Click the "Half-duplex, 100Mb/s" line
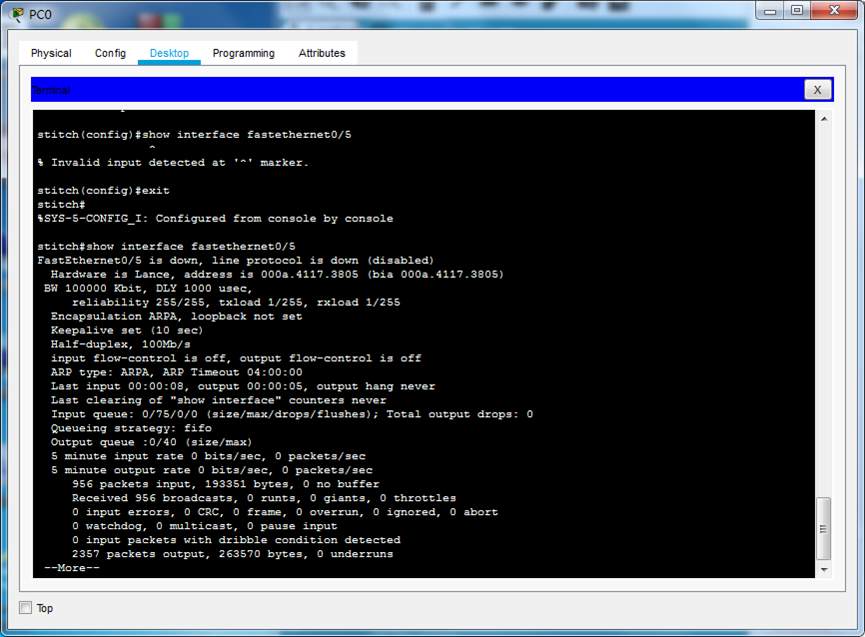Viewport: 865px width, 637px height. 121,344
